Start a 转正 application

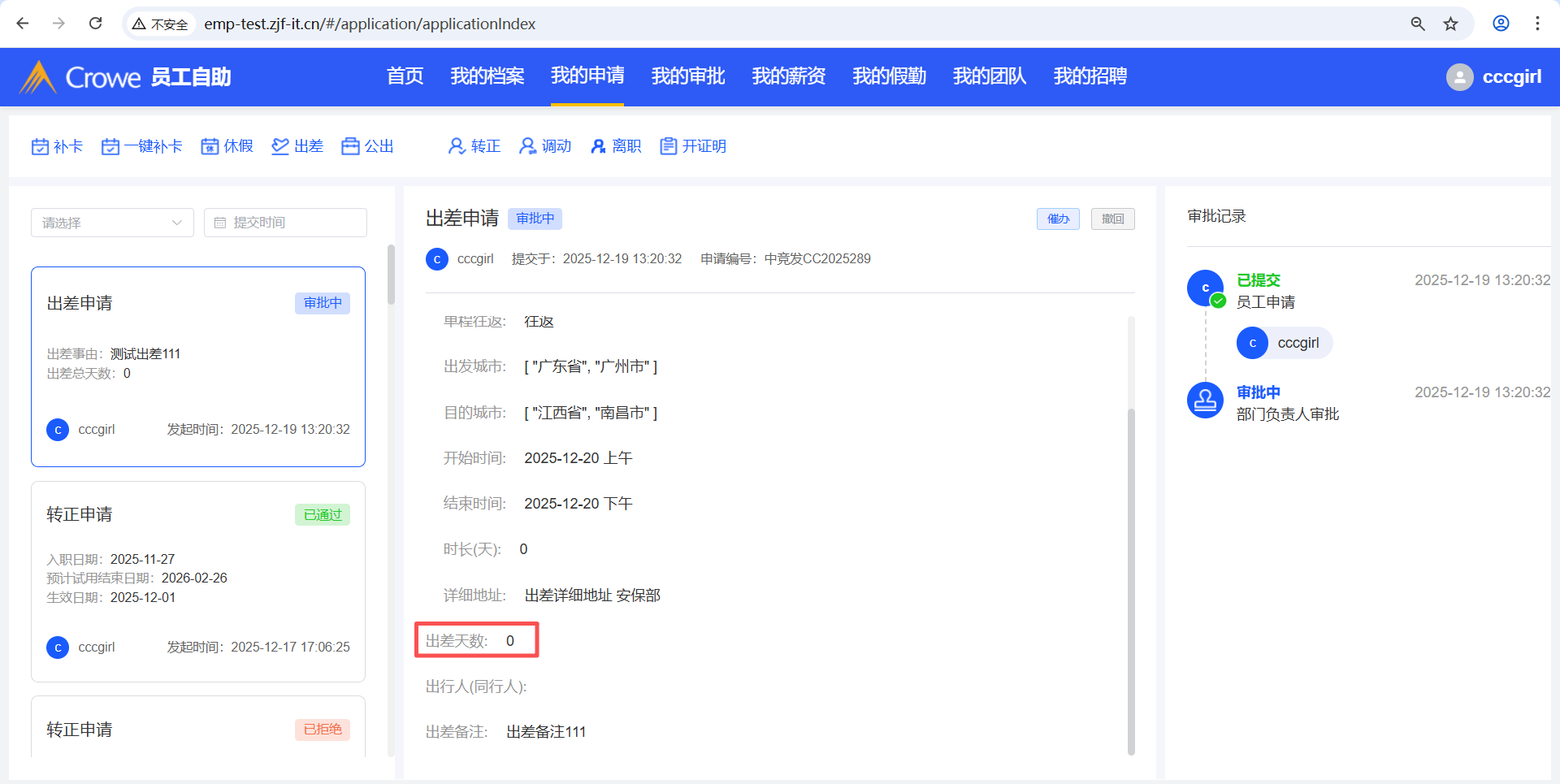tap(474, 146)
